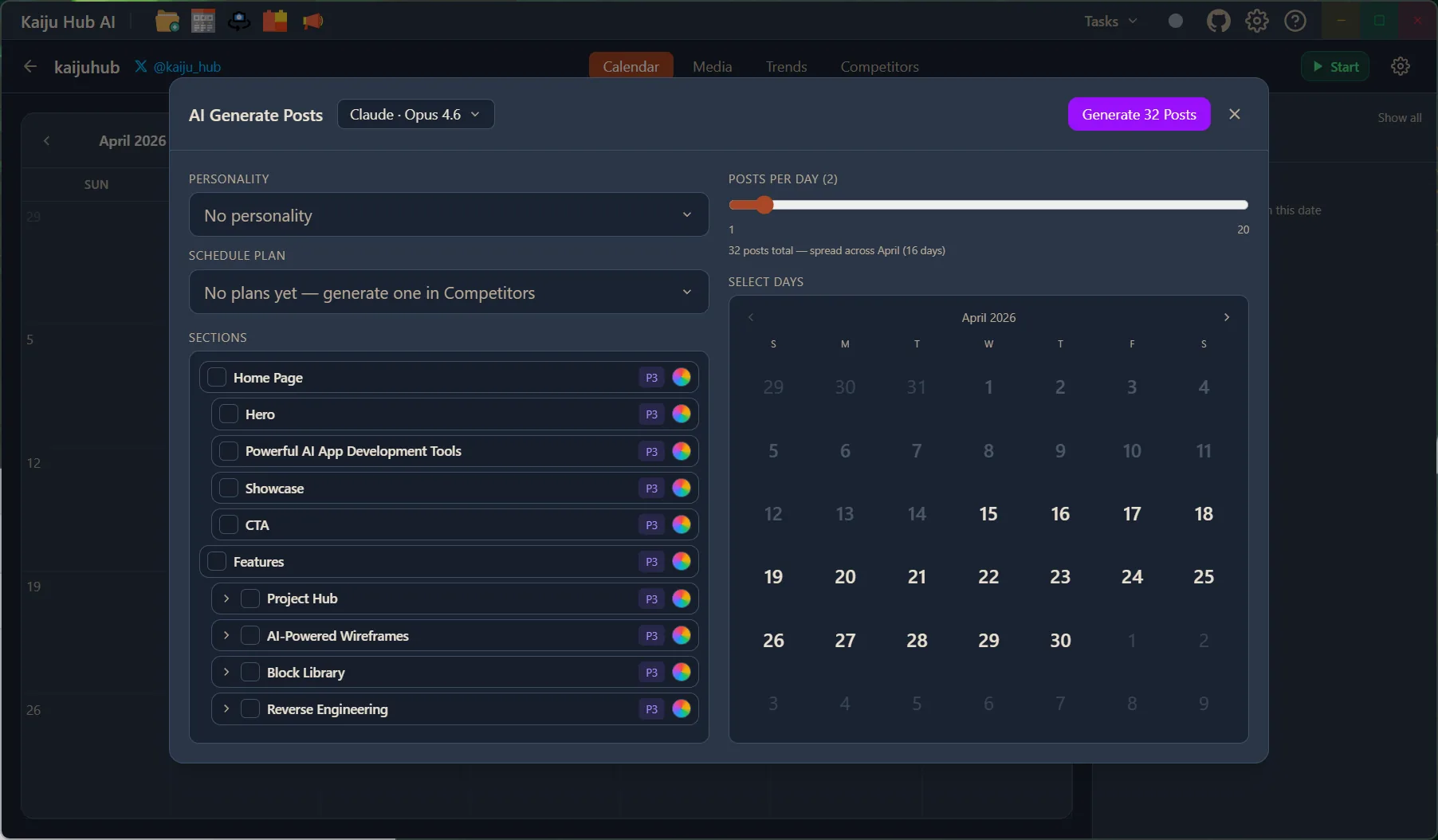Click the color wheel on Home Page row

(x=682, y=377)
